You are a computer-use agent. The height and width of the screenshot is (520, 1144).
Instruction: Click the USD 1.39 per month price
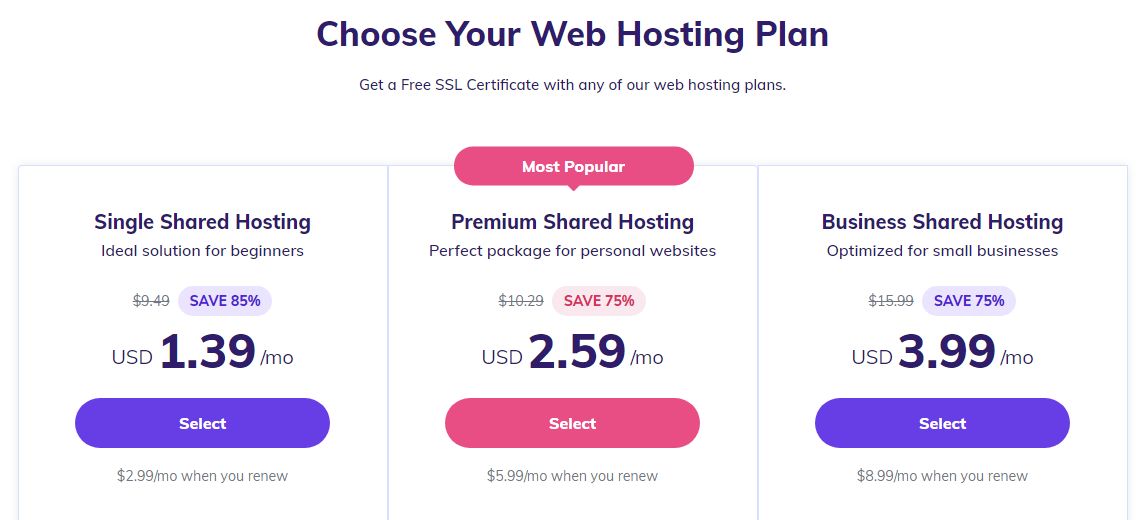tap(207, 353)
